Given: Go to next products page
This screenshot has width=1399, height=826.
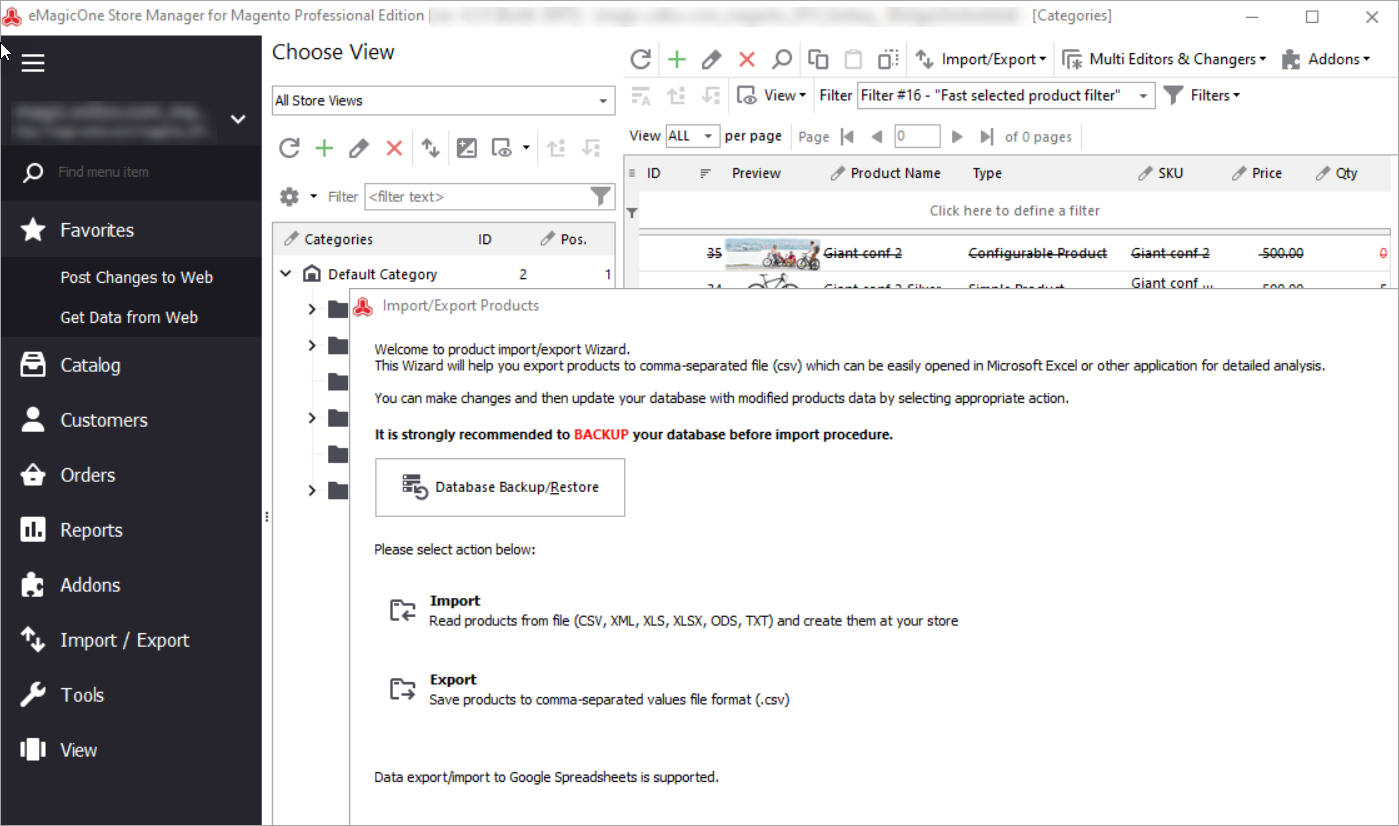Looking at the screenshot, I should [957, 136].
